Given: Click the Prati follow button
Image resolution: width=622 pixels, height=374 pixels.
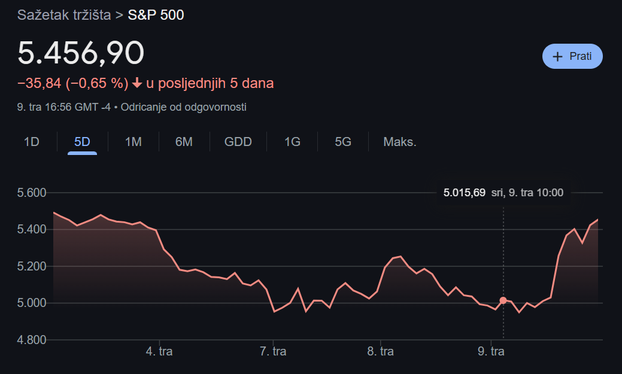Looking at the screenshot, I should pos(572,56).
